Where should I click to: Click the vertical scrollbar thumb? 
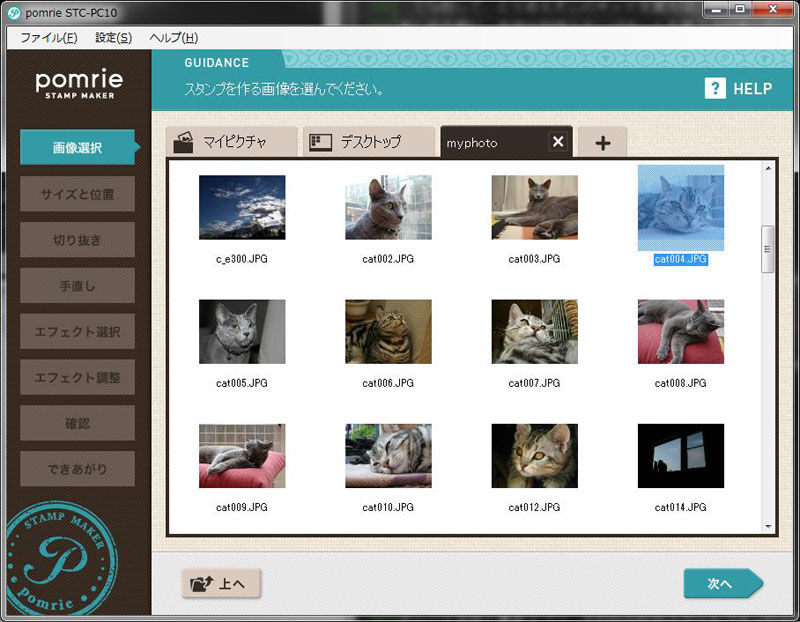767,250
